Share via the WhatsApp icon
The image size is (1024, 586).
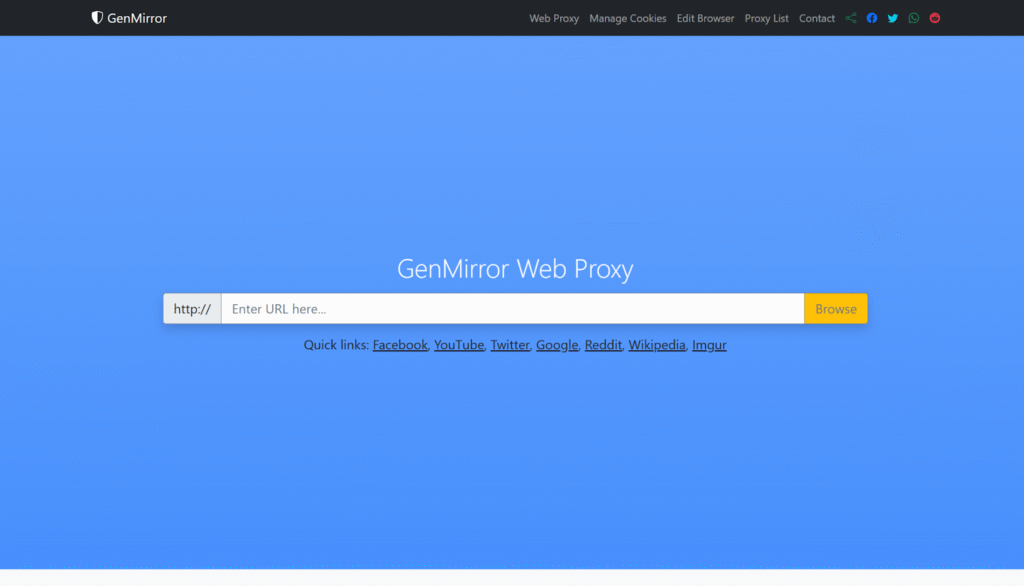click(914, 18)
